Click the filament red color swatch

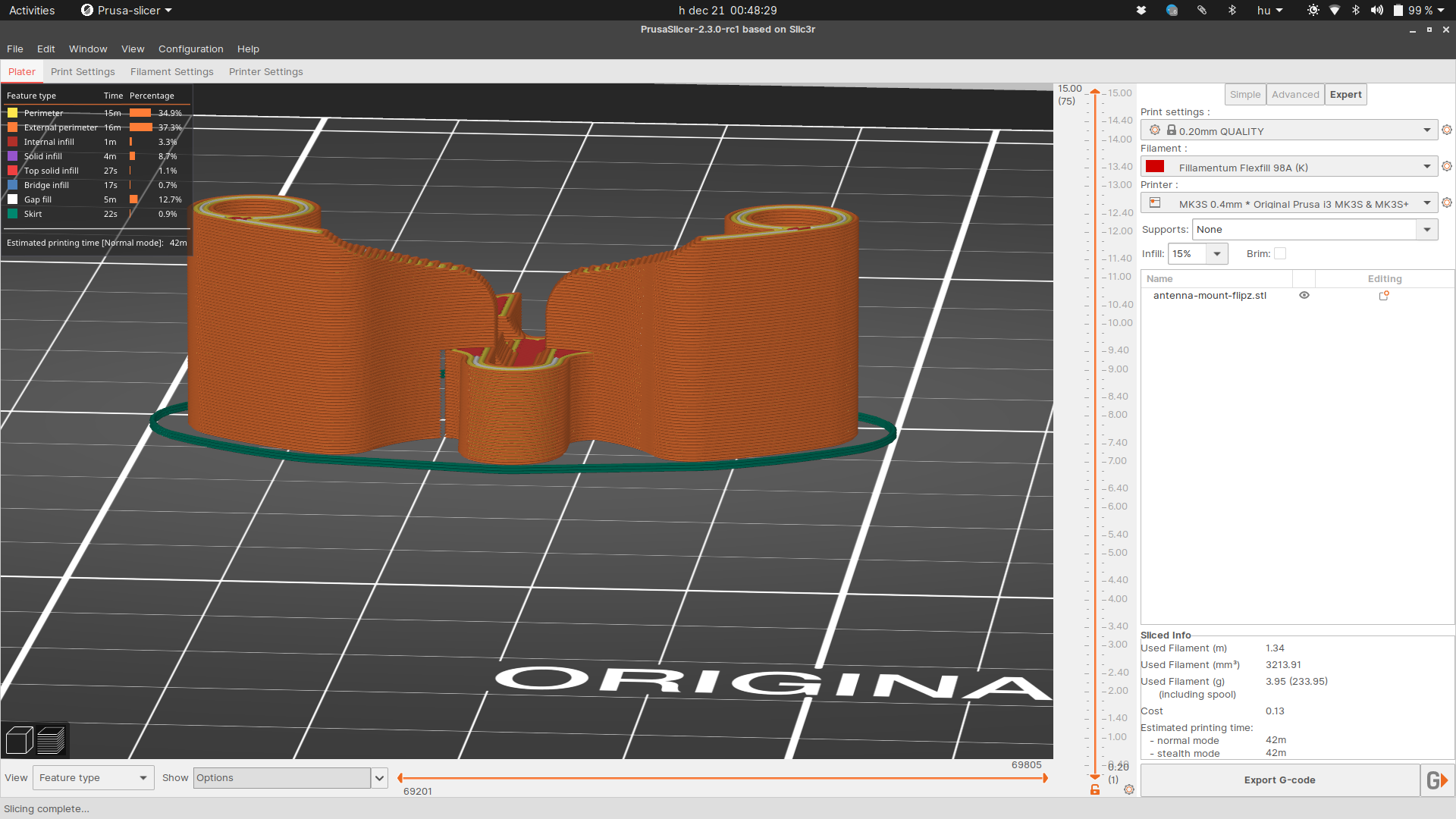(1155, 167)
